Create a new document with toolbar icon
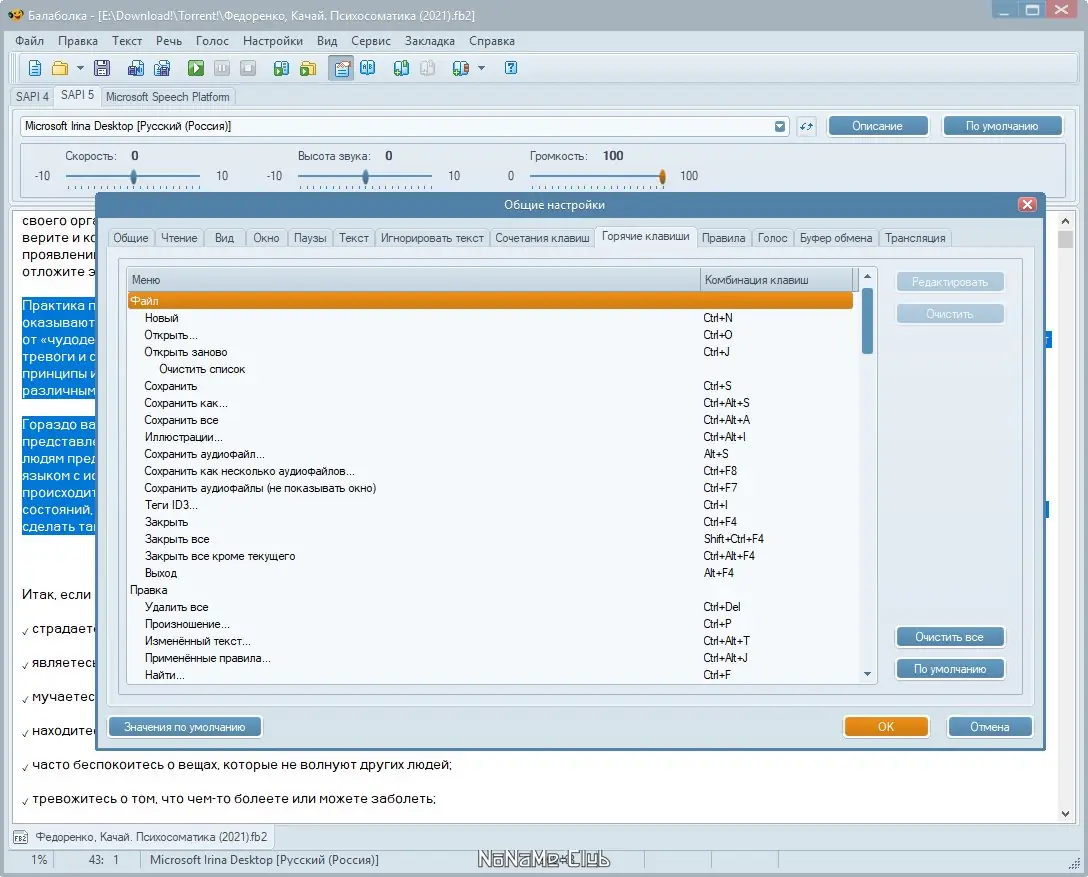The image size is (1088, 877). 35,68
